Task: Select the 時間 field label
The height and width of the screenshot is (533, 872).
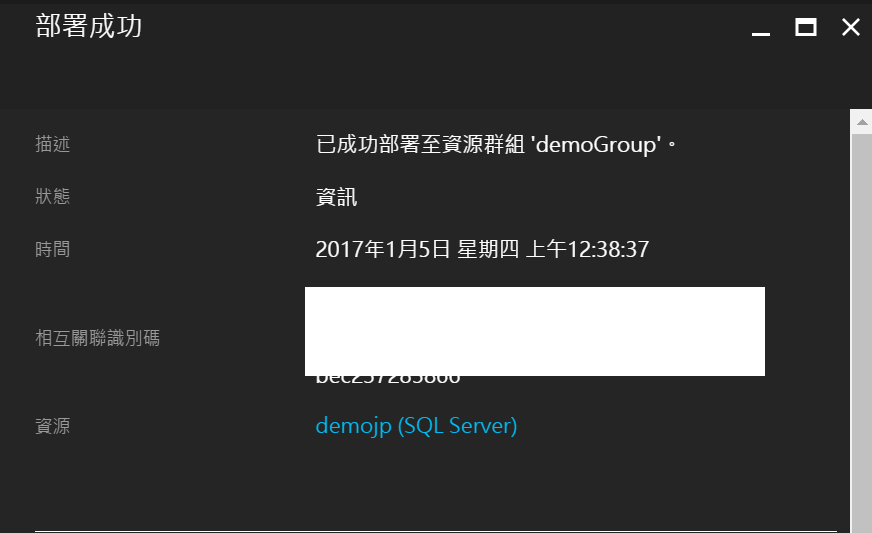Action: point(52,249)
